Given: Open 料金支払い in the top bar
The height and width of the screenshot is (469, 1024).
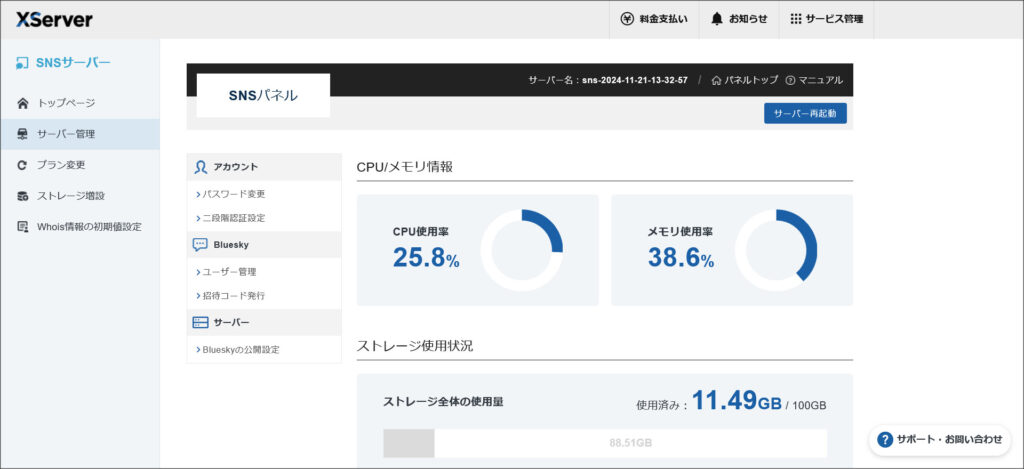Looking at the screenshot, I should click(654, 19).
